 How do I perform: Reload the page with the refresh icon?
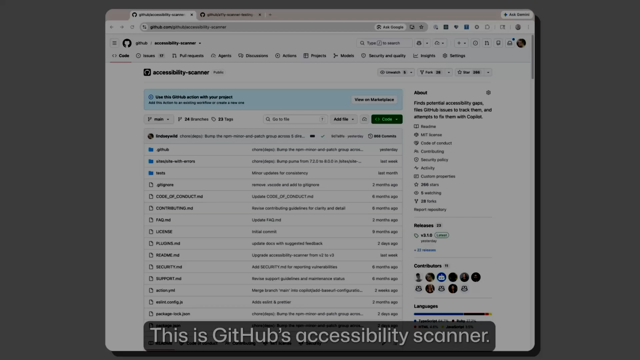pos(132,27)
